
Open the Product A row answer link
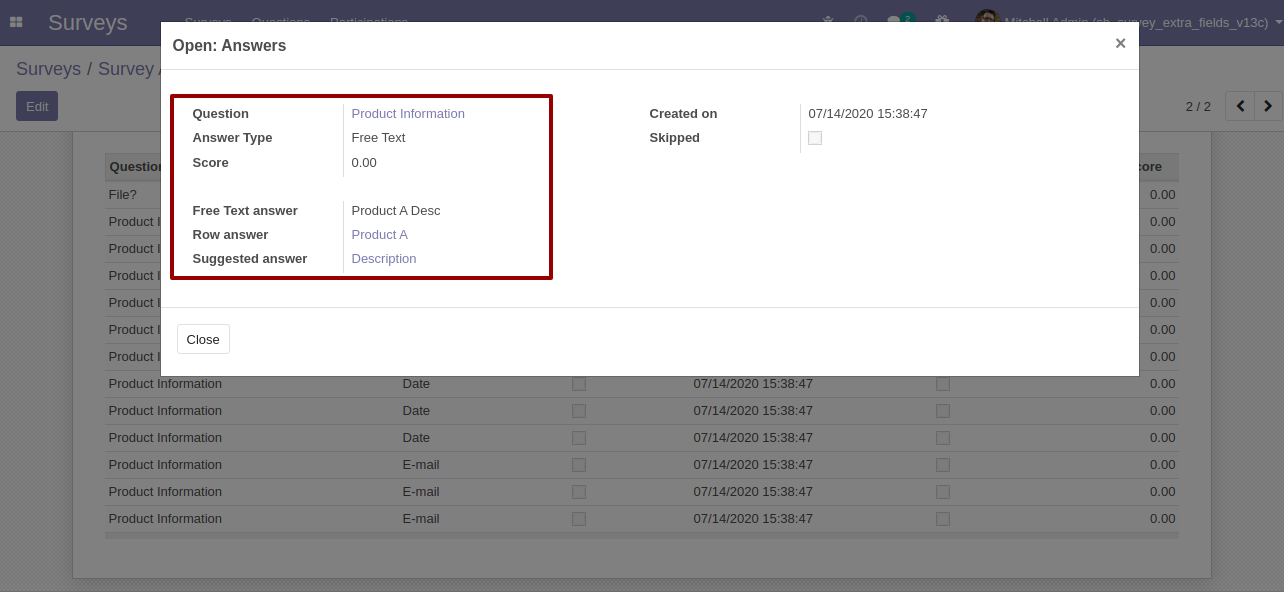(x=379, y=235)
